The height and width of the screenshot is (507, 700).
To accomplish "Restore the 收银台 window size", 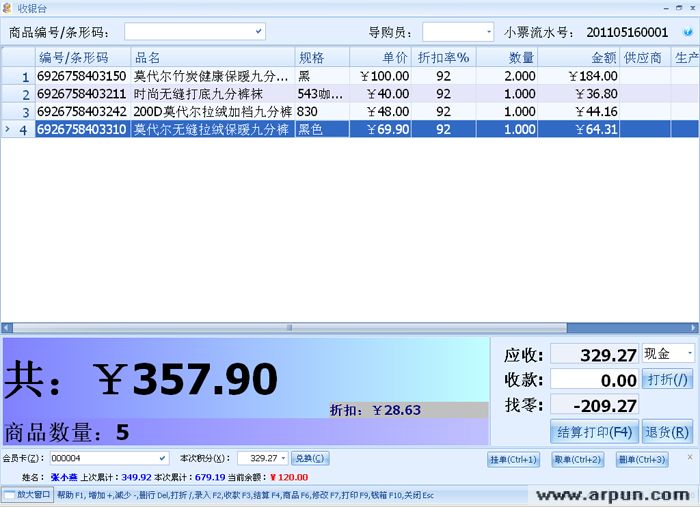I will [x=679, y=8].
